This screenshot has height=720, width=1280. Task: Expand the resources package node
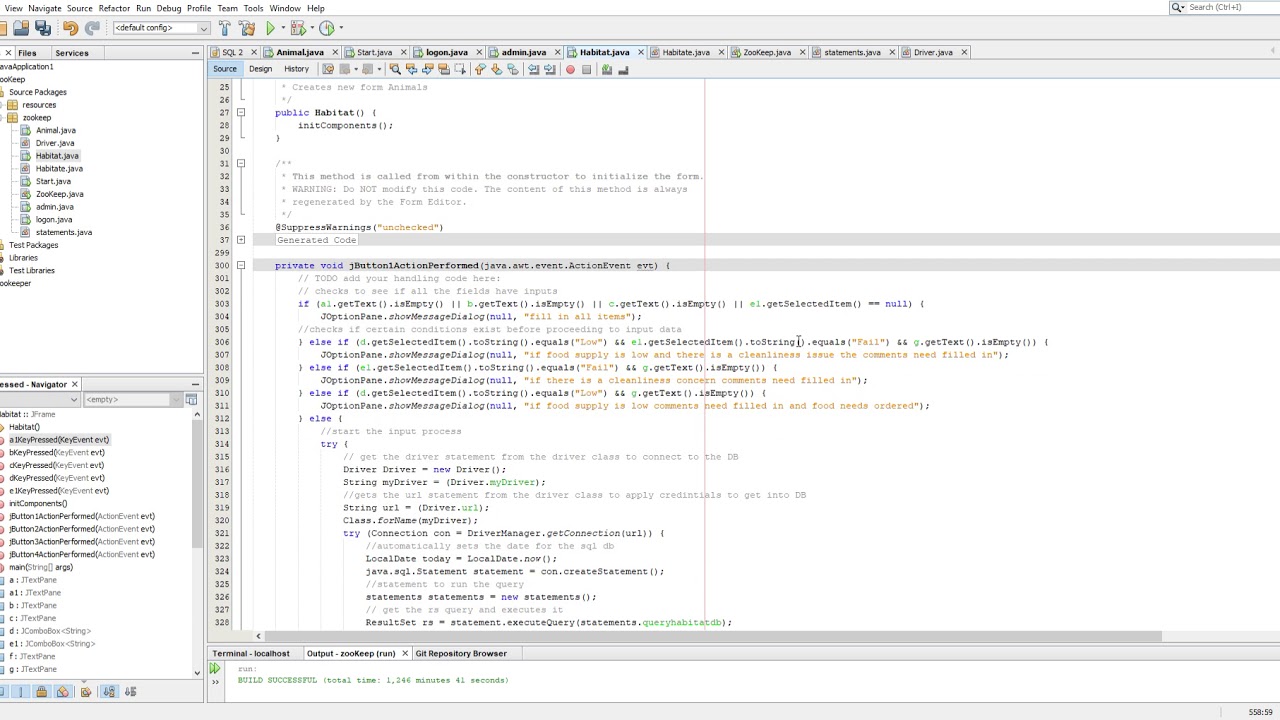(x=2, y=105)
